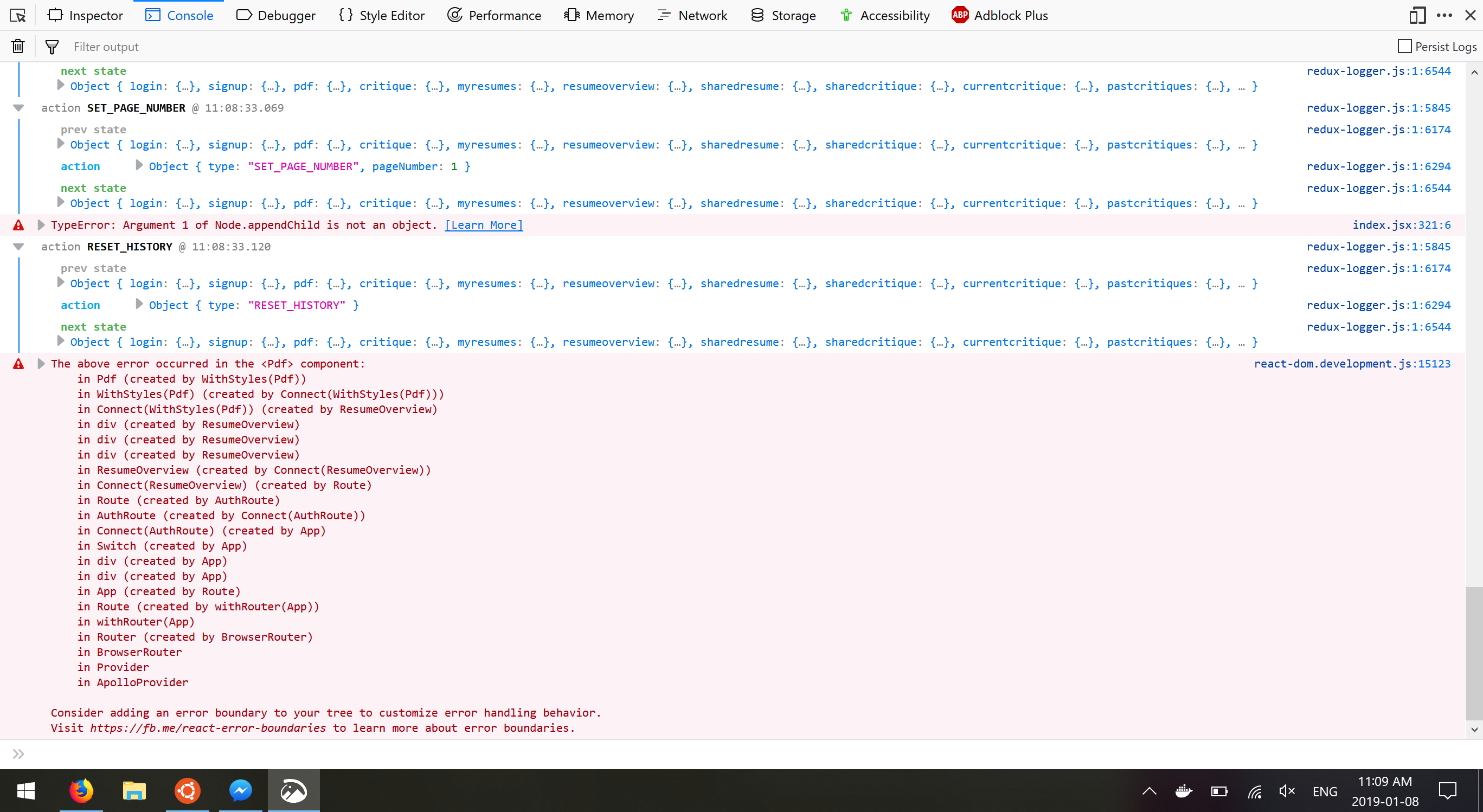This screenshot has height=812, width=1483.
Task: Expand the RESET_HISTORY action object
Action: pyautogui.click(x=139, y=305)
